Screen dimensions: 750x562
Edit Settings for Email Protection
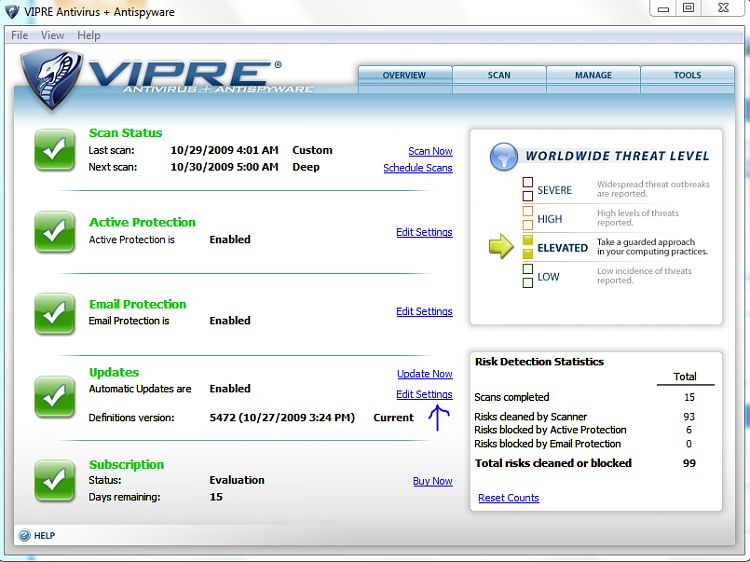click(x=424, y=311)
